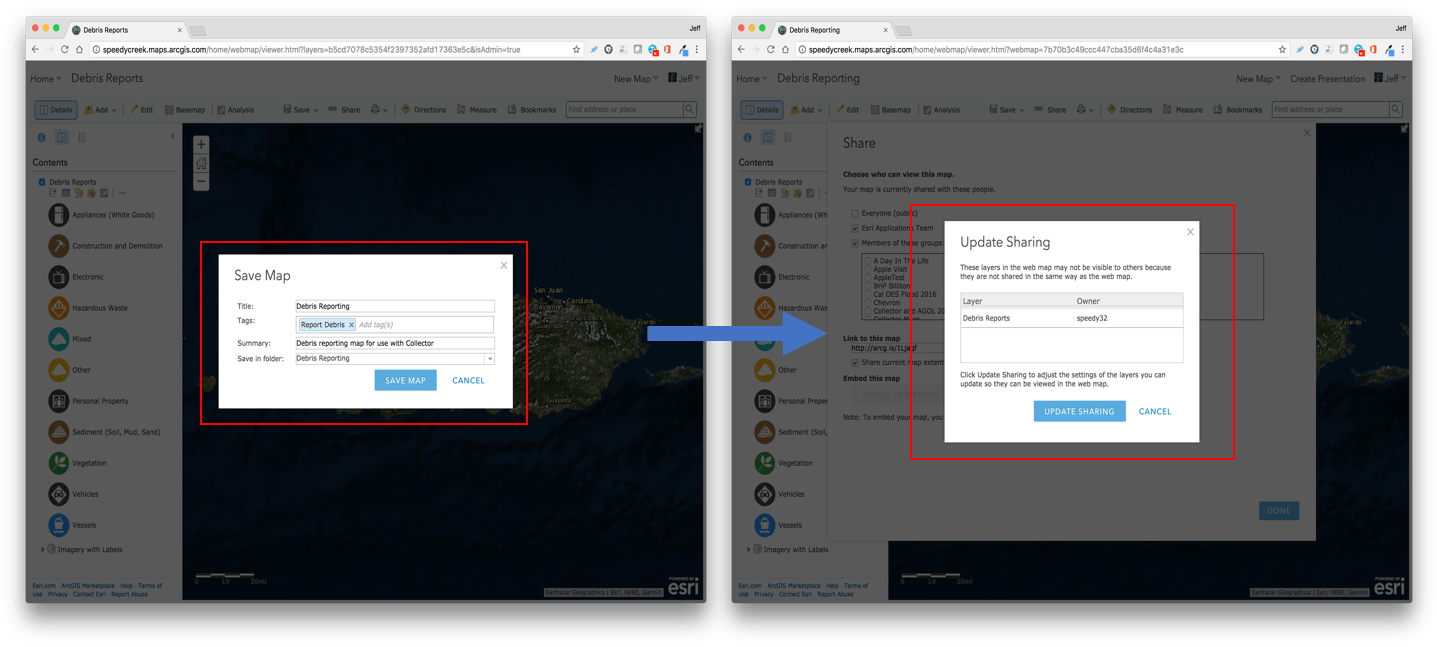Open the Save in folder dropdown
This screenshot has height=647, width=1437.
click(489, 358)
